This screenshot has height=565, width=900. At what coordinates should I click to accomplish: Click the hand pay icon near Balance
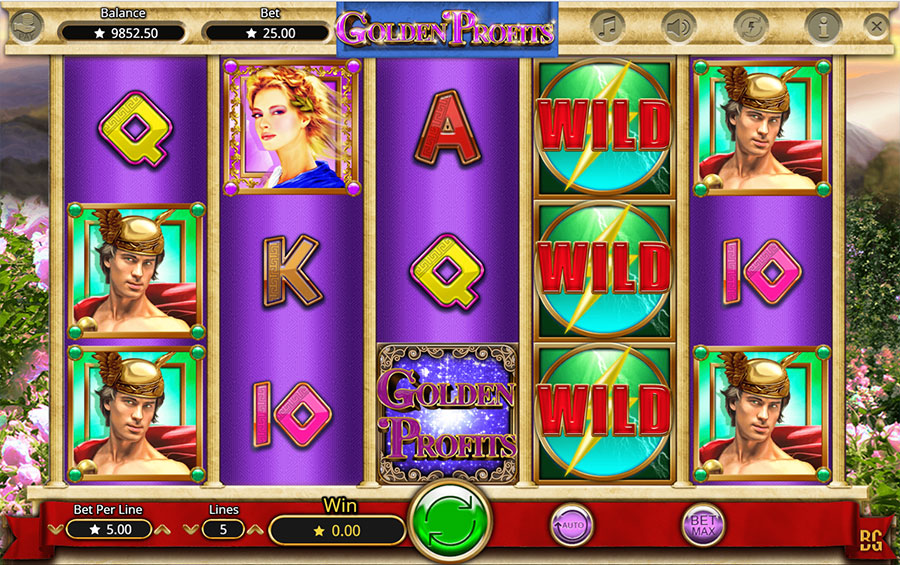click(x=26, y=26)
